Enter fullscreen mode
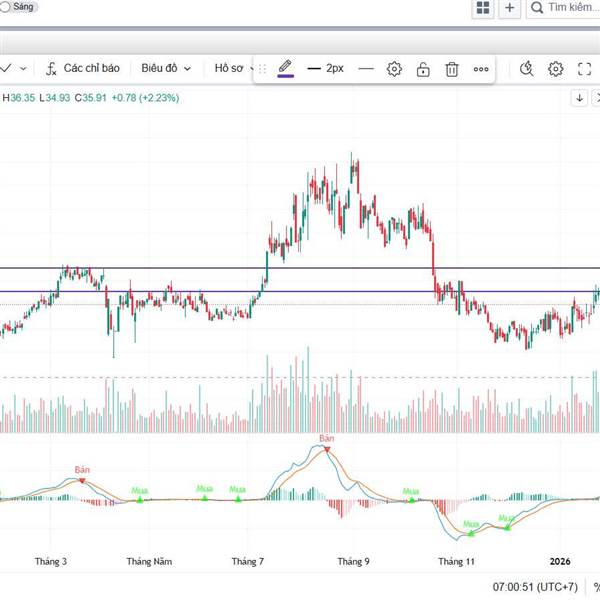This screenshot has height=600, width=600. tap(585, 69)
